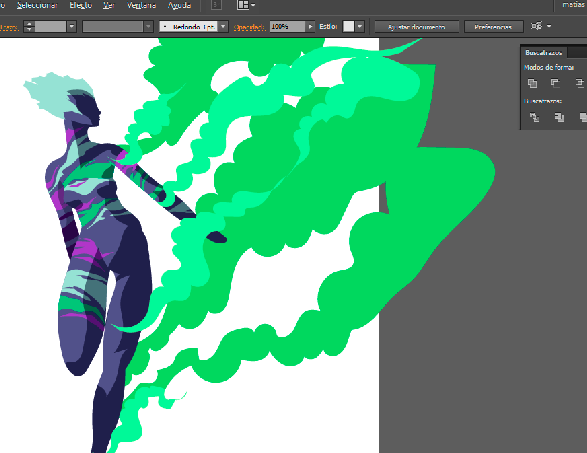Screen dimensions: 587x453
Task: Click the Estilo graphic style swatch
Action: tap(349, 27)
